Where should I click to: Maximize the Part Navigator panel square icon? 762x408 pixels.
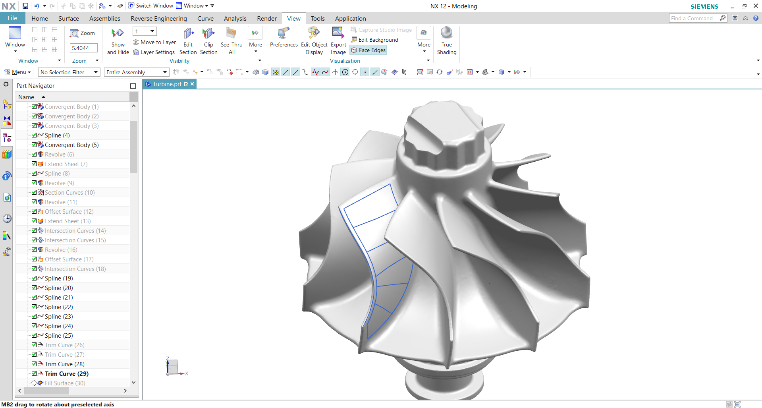pos(133,85)
